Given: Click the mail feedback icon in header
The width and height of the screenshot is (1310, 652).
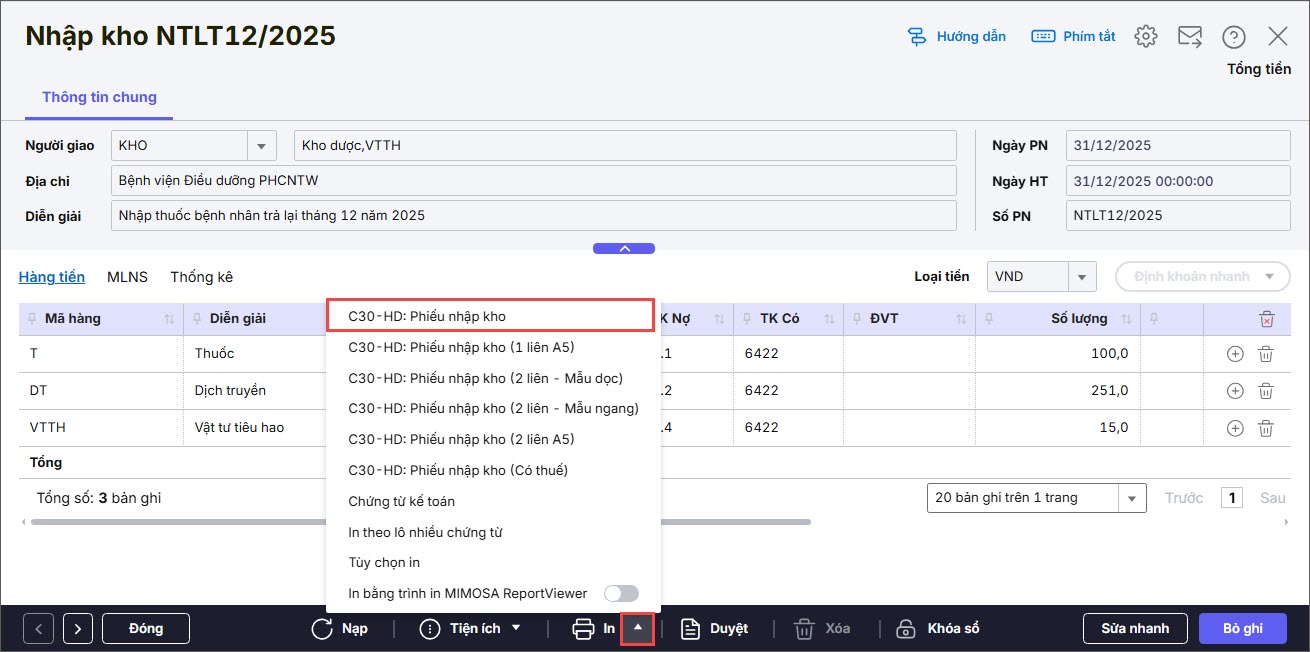Looking at the screenshot, I should point(1190,37).
